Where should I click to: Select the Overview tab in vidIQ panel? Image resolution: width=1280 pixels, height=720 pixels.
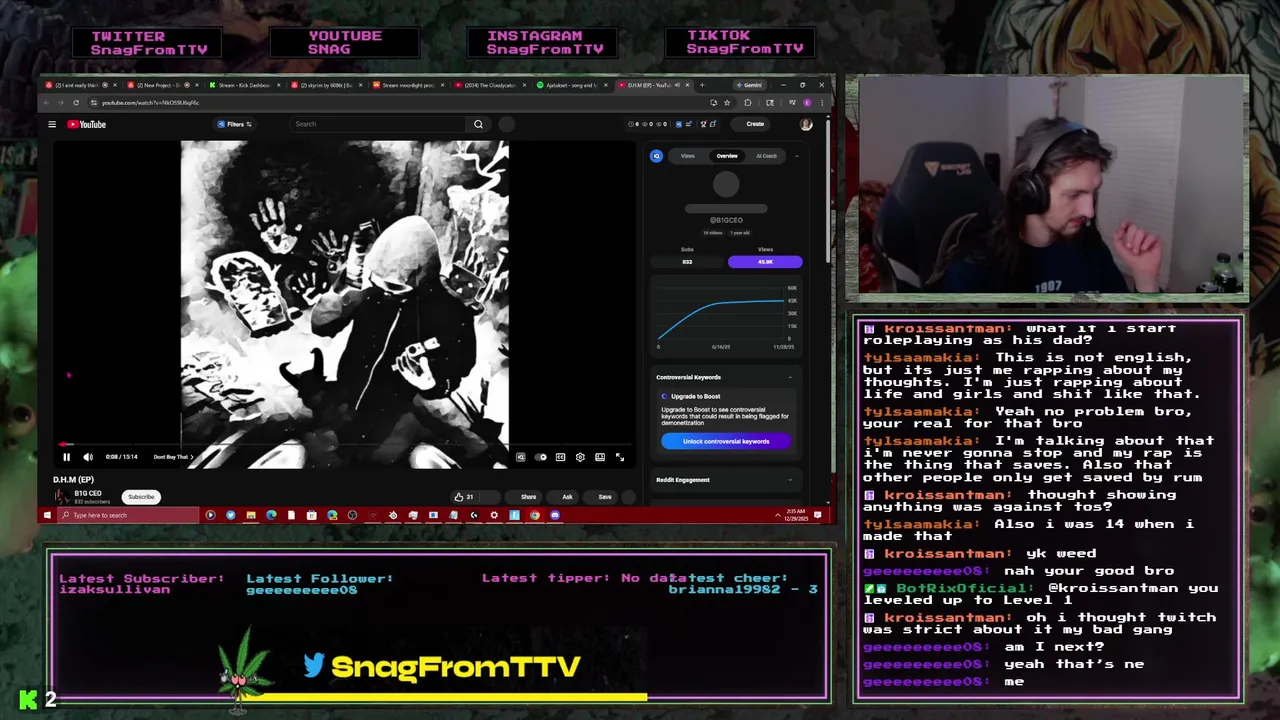[727, 156]
